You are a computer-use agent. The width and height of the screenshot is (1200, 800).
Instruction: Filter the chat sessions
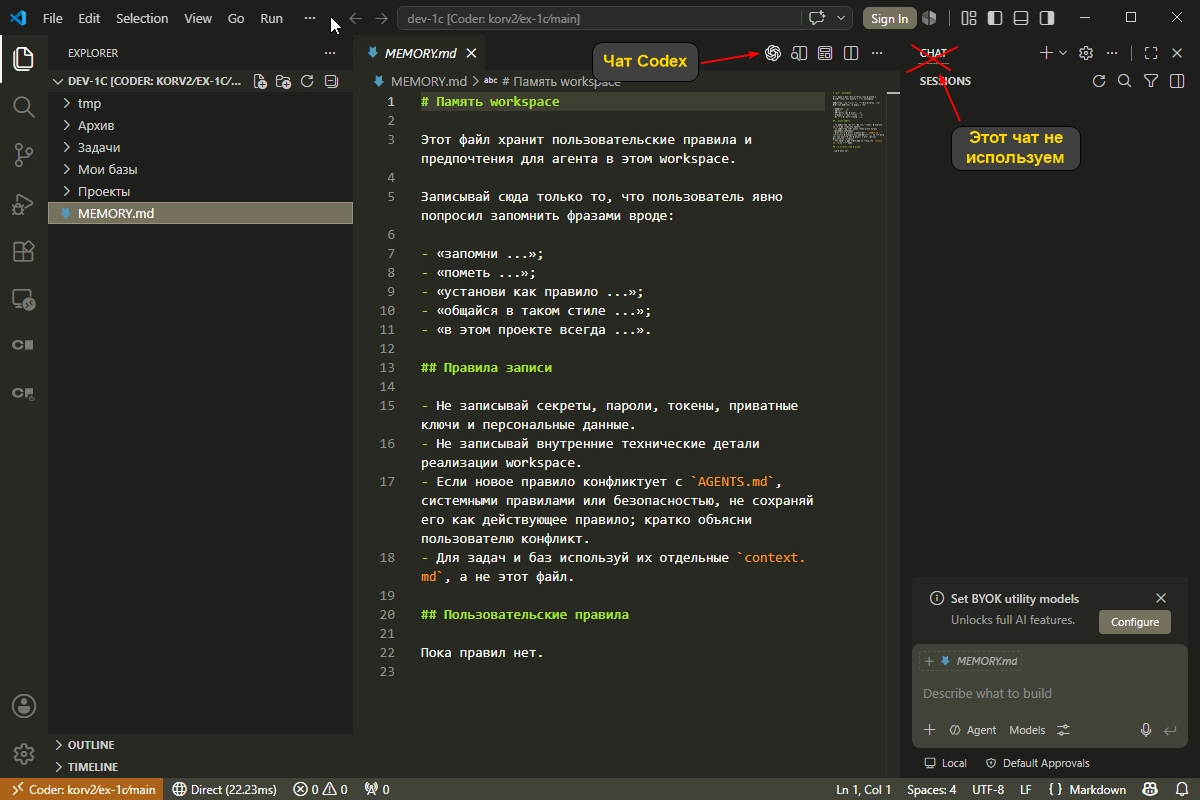(1151, 81)
